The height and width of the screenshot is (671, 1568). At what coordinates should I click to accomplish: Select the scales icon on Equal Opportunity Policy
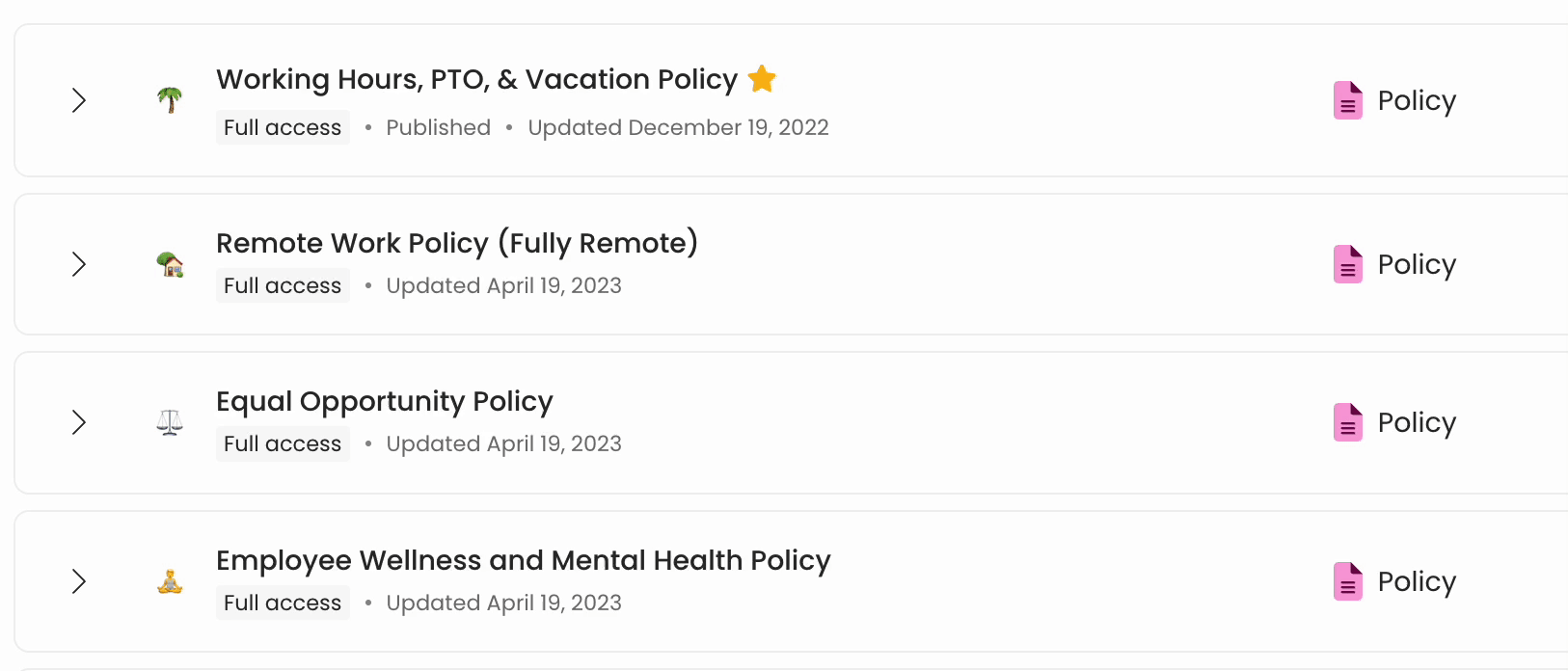(170, 422)
